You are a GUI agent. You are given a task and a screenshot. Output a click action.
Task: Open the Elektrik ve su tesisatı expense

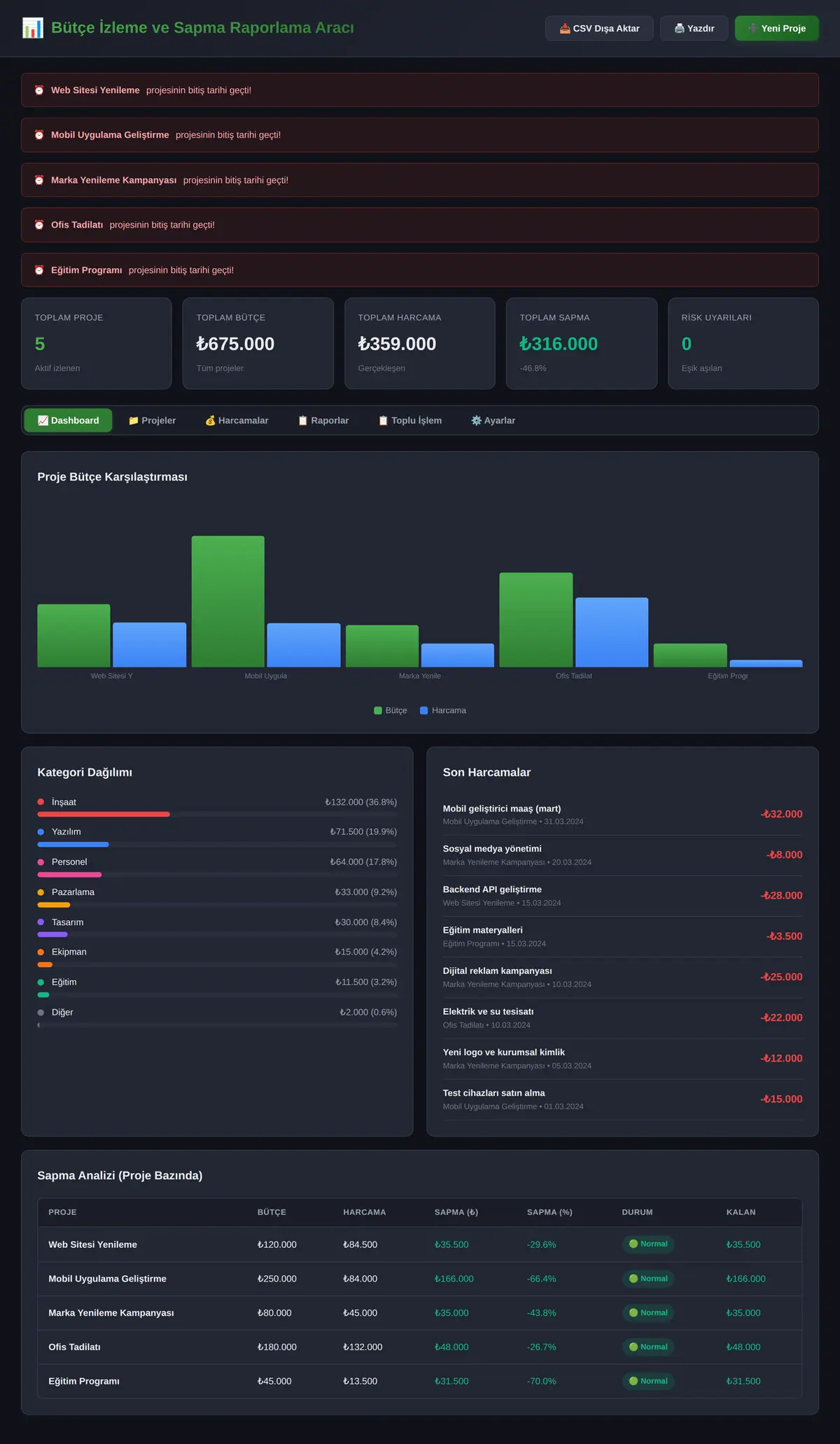click(x=622, y=1018)
